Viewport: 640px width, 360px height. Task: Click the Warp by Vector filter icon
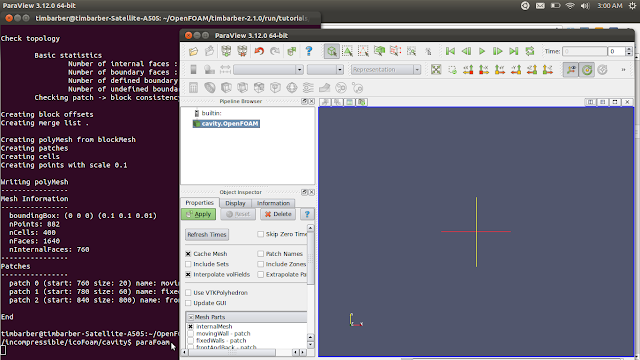[x=324, y=88]
